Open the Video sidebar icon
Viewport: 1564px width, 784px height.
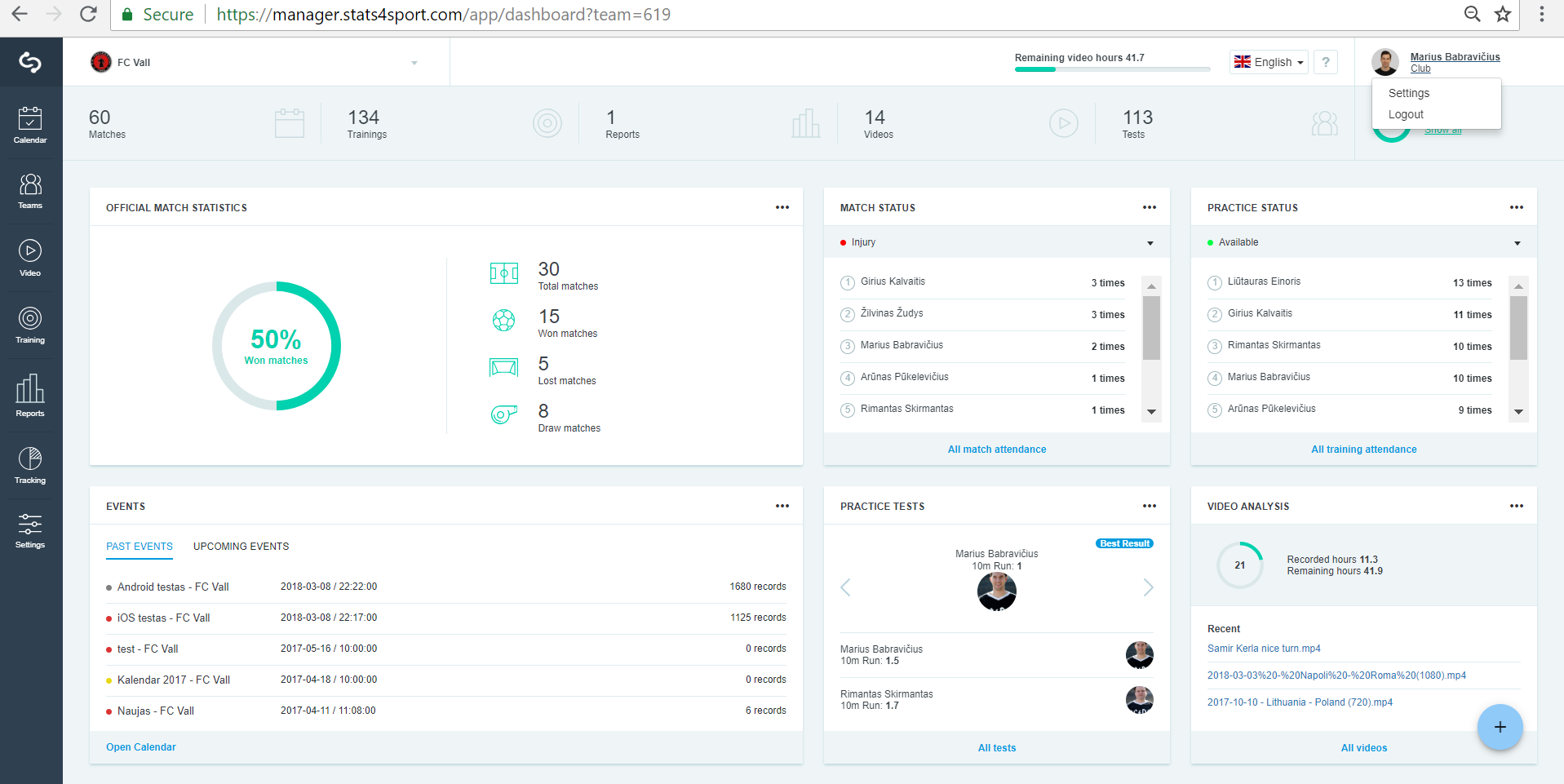coord(30,258)
